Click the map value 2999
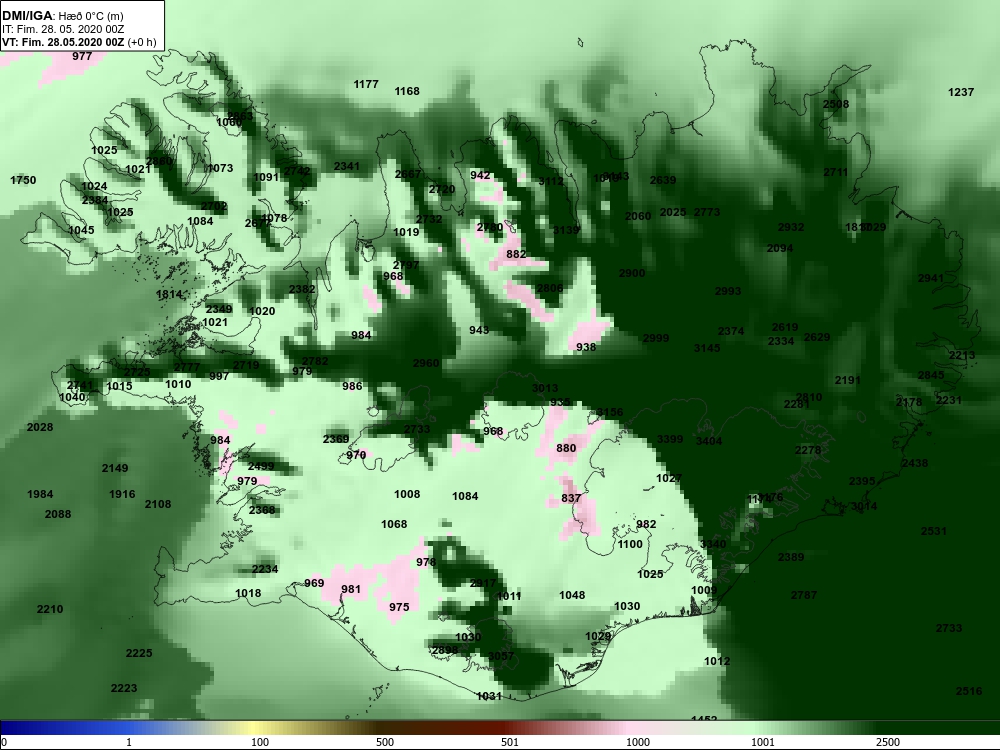 click(x=656, y=338)
